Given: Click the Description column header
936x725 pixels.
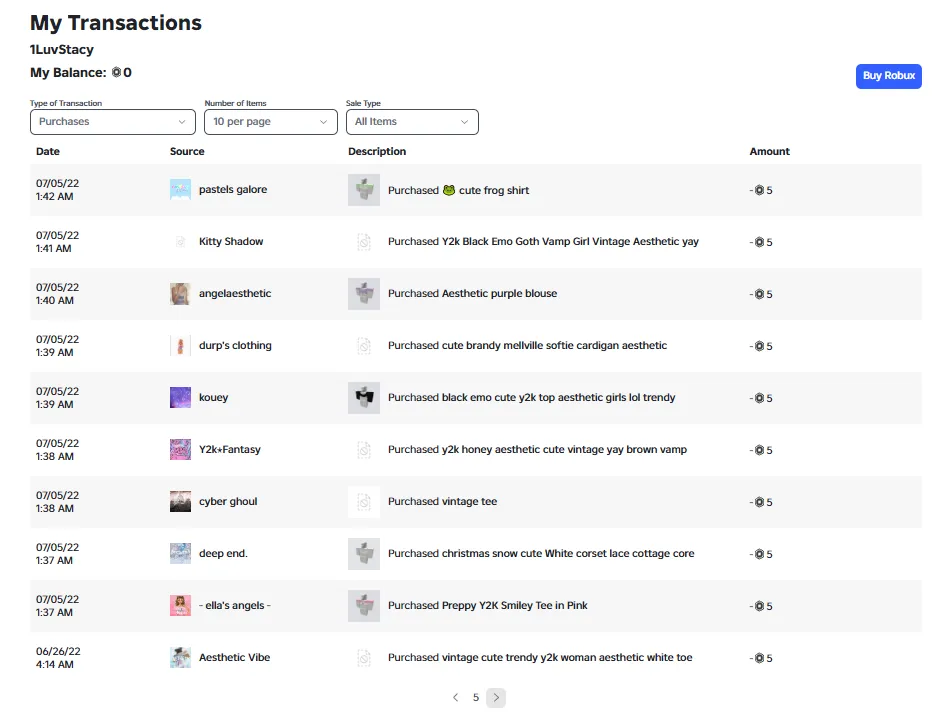Looking at the screenshot, I should point(377,152).
